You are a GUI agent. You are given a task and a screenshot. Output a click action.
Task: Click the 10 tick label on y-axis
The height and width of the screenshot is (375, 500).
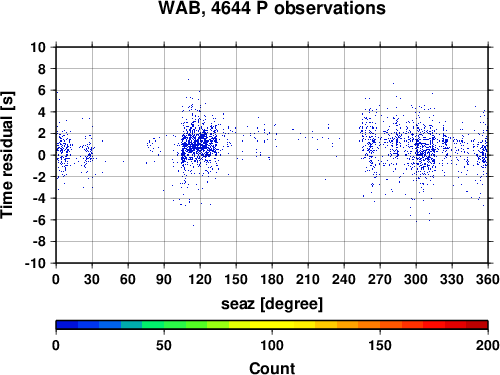click(38, 47)
